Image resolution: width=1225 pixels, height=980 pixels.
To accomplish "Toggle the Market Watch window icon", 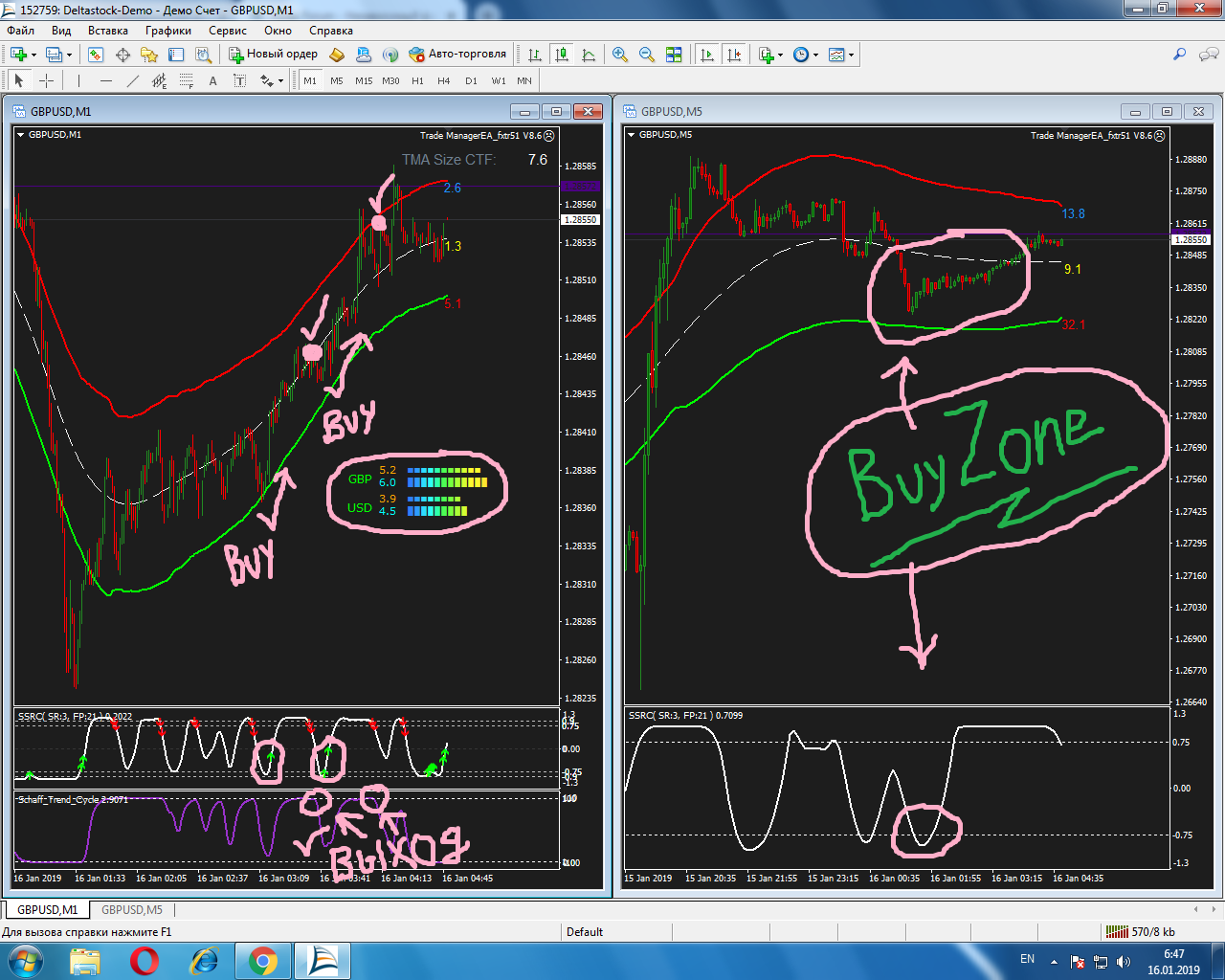I will [96, 55].
